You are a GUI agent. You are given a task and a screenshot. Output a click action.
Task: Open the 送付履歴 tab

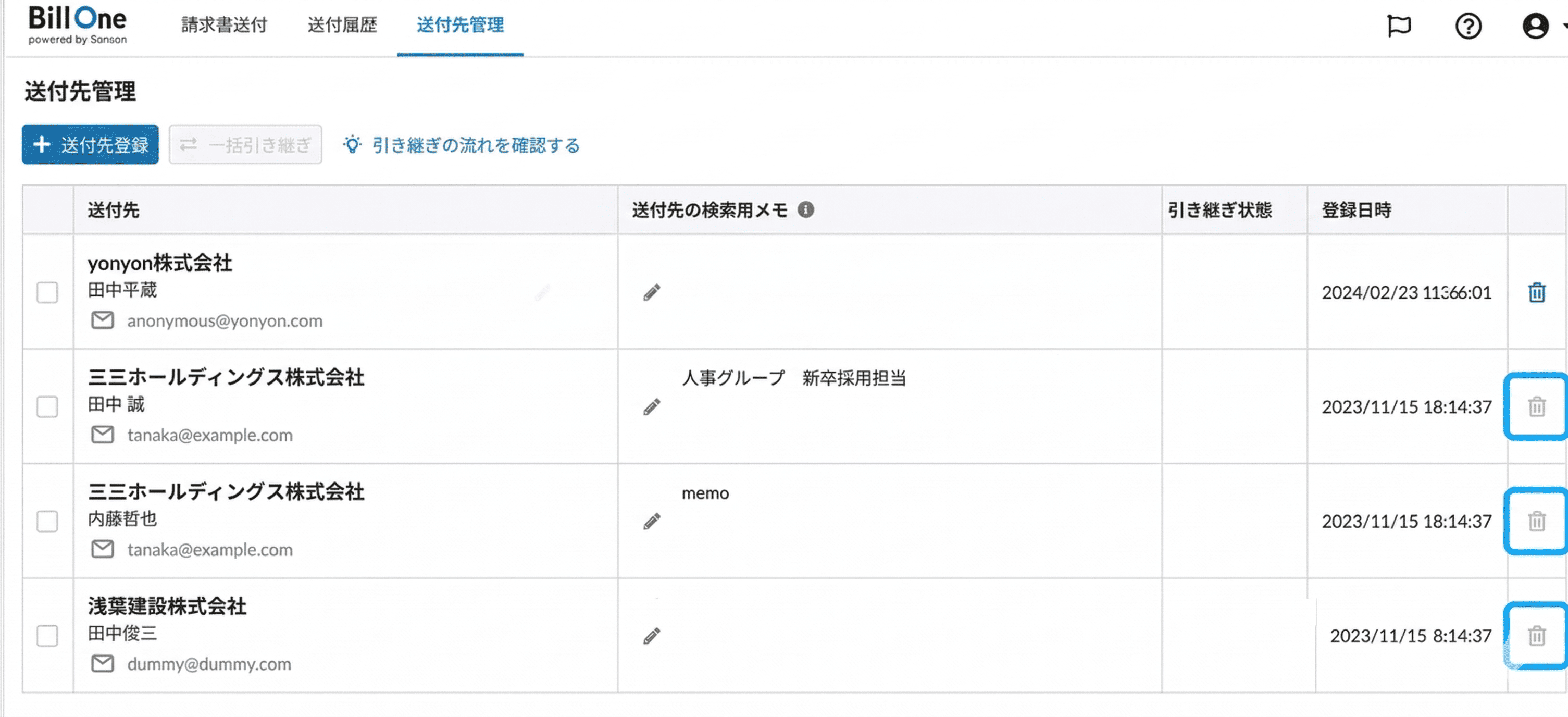[342, 25]
